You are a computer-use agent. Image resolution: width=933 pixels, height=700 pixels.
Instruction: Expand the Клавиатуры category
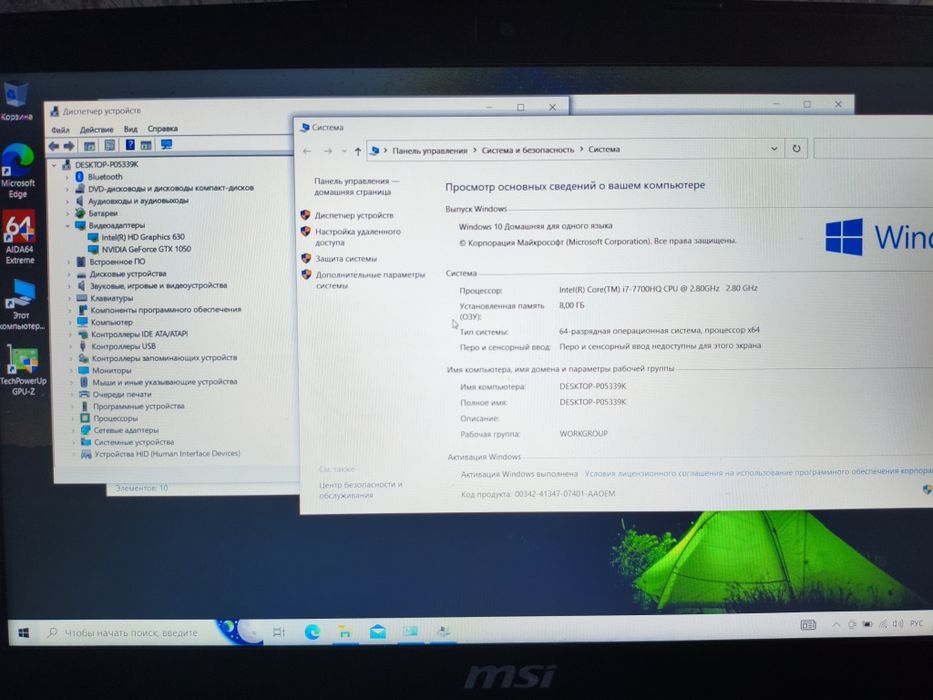pyautogui.click(x=70, y=298)
